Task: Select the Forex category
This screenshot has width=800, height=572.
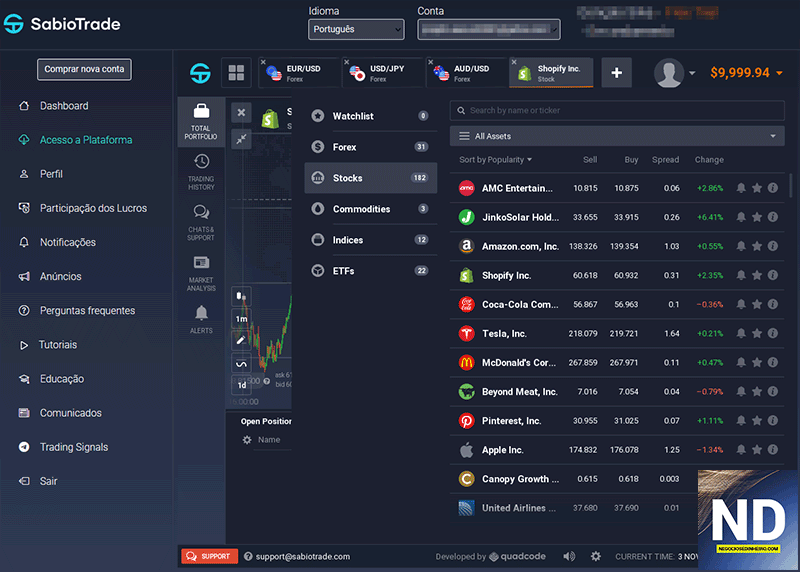Action: (x=370, y=147)
